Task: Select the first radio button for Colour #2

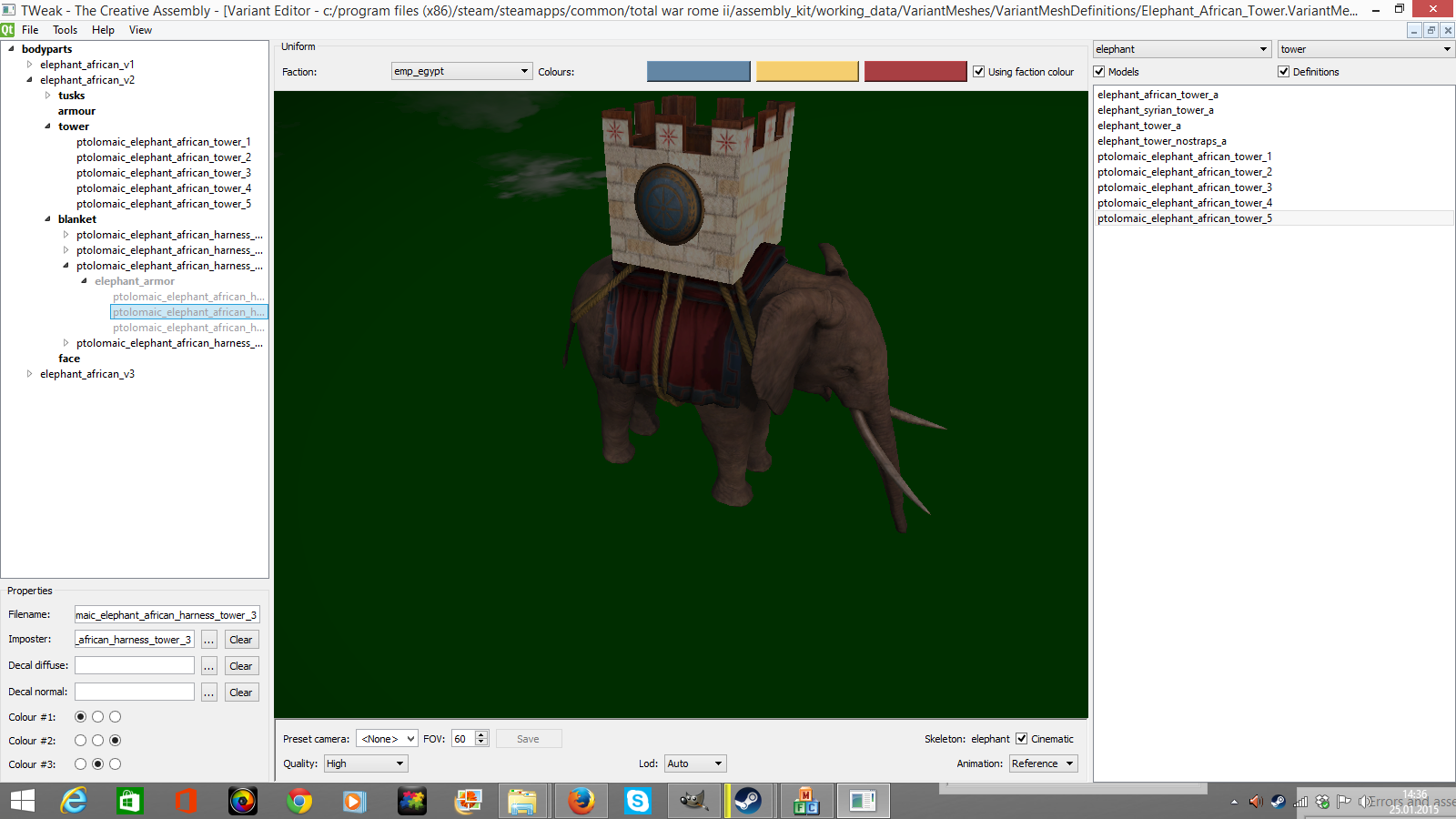Action: 81,741
